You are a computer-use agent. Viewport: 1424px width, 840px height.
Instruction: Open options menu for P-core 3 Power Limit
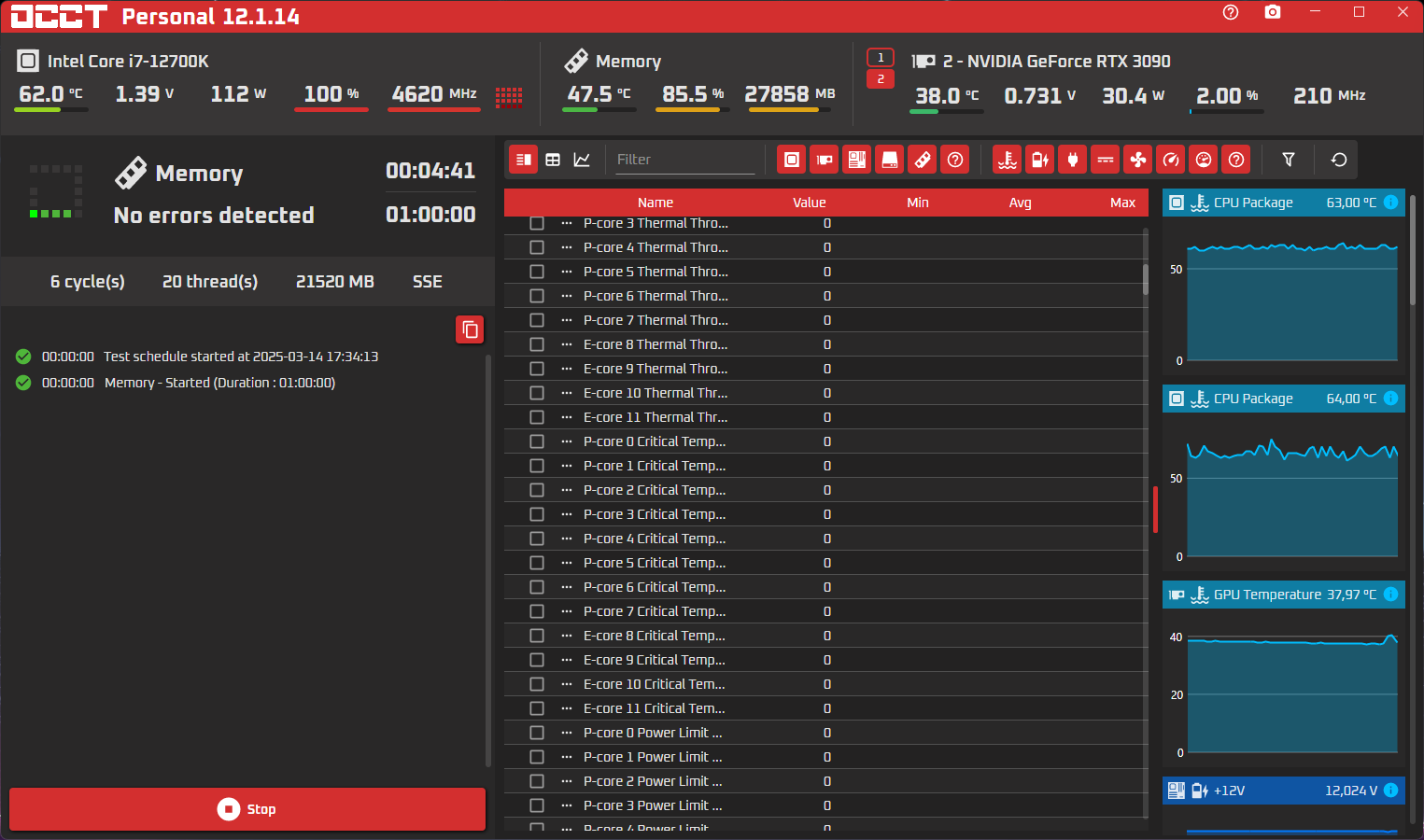[567, 805]
